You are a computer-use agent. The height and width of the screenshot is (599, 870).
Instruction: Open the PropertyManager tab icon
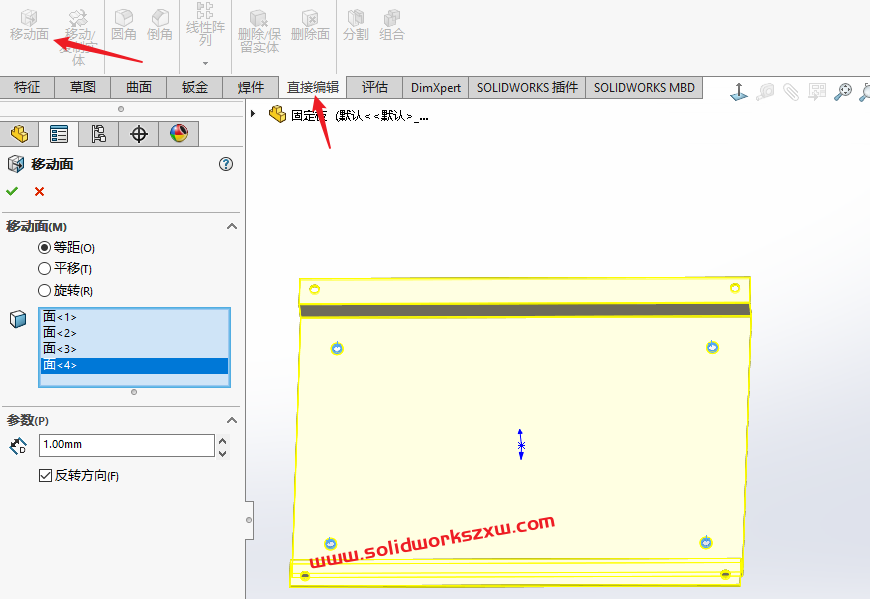59,134
